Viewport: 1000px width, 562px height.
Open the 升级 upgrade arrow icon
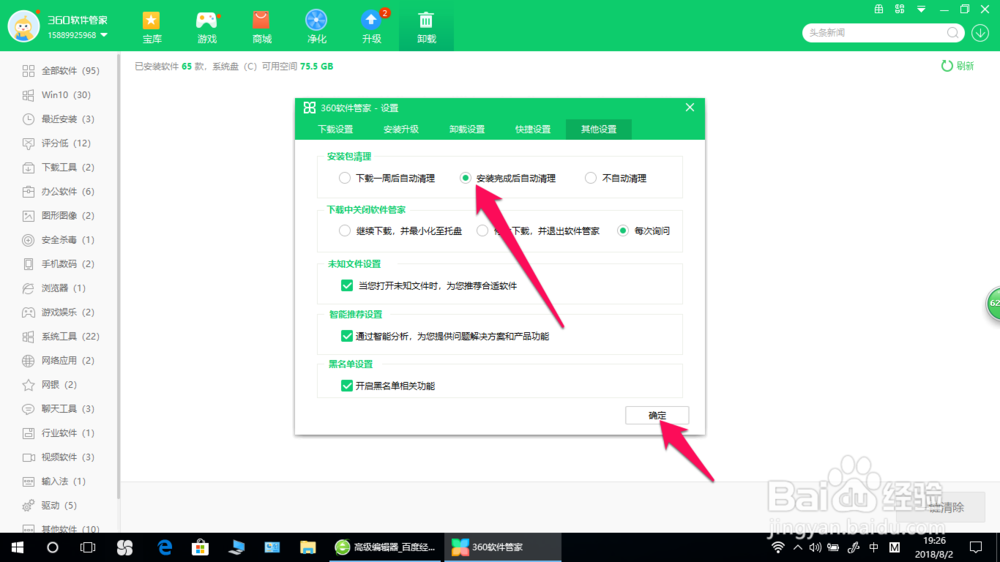(371, 20)
